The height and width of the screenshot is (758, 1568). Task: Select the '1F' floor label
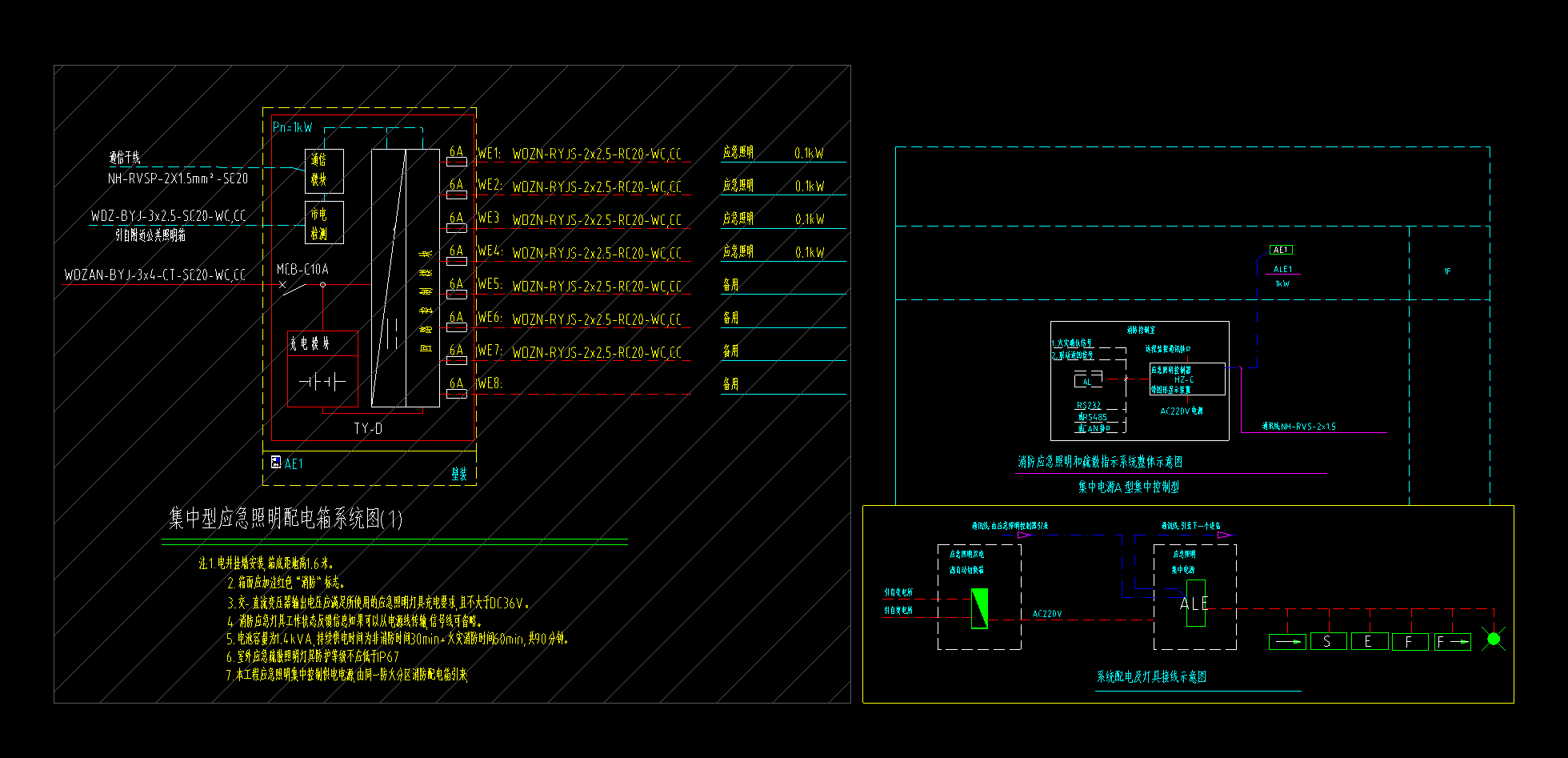[x=1447, y=272]
